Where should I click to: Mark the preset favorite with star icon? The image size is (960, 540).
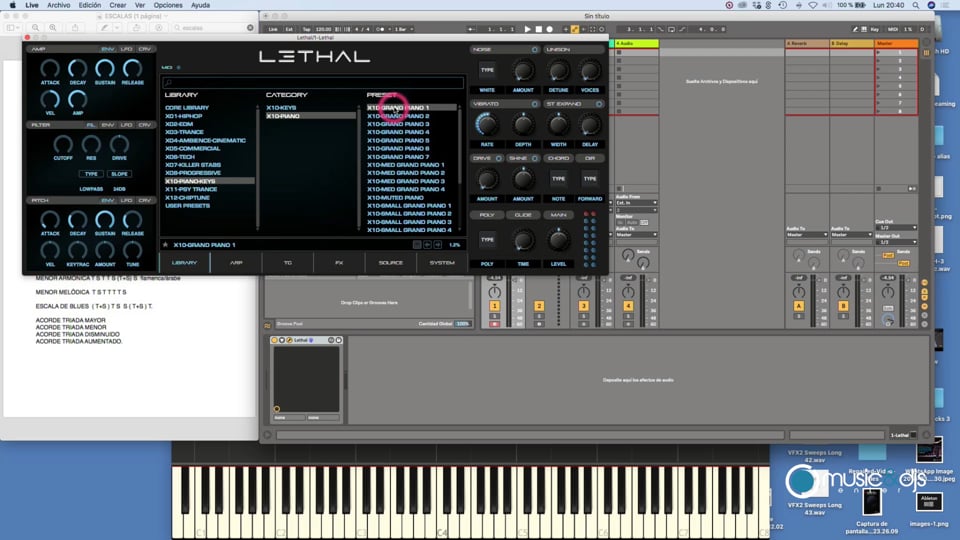pyautogui.click(x=165, y=245)
